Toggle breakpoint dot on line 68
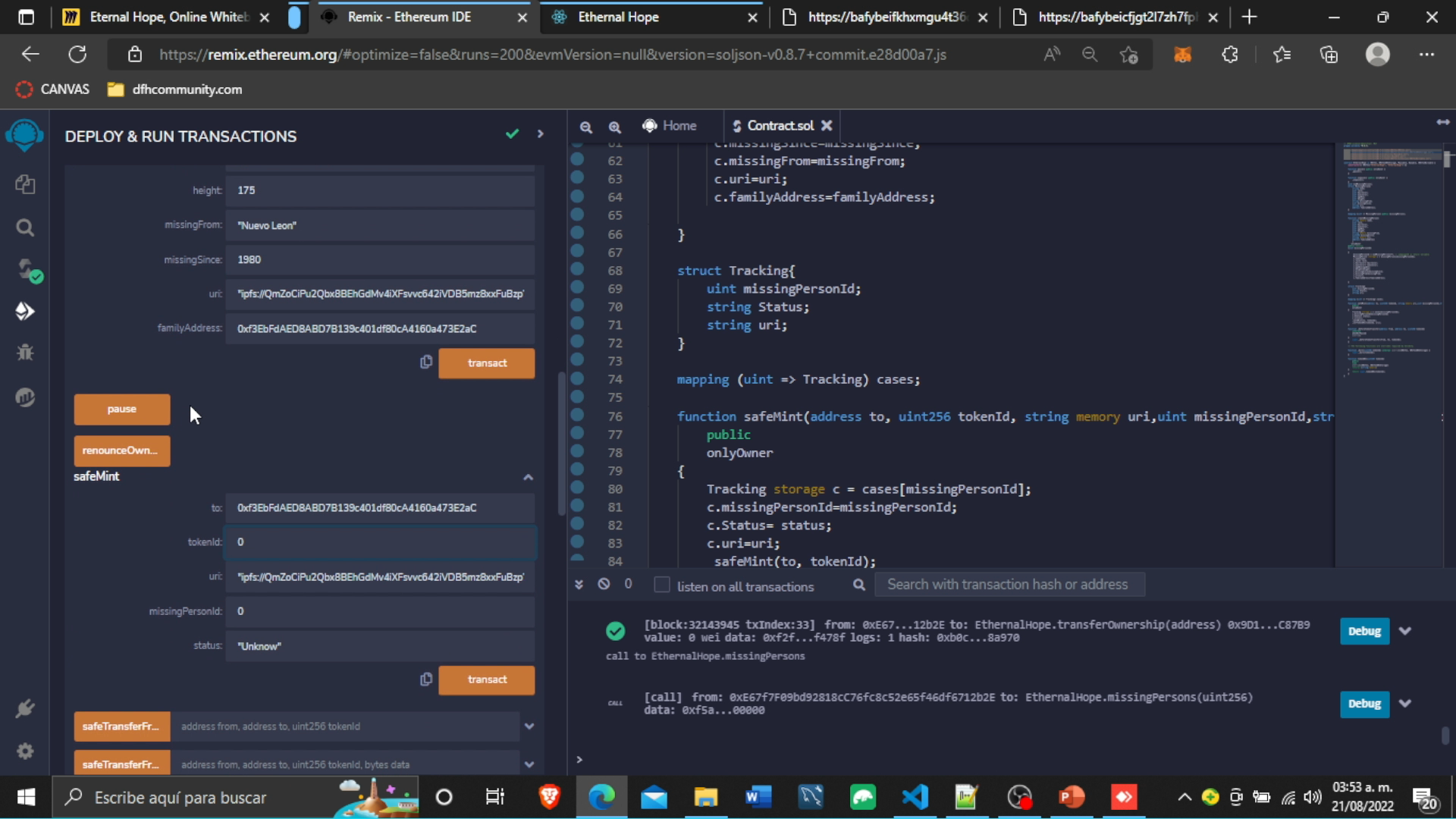This screenshot has height=819, width=1456. (577, 269)
